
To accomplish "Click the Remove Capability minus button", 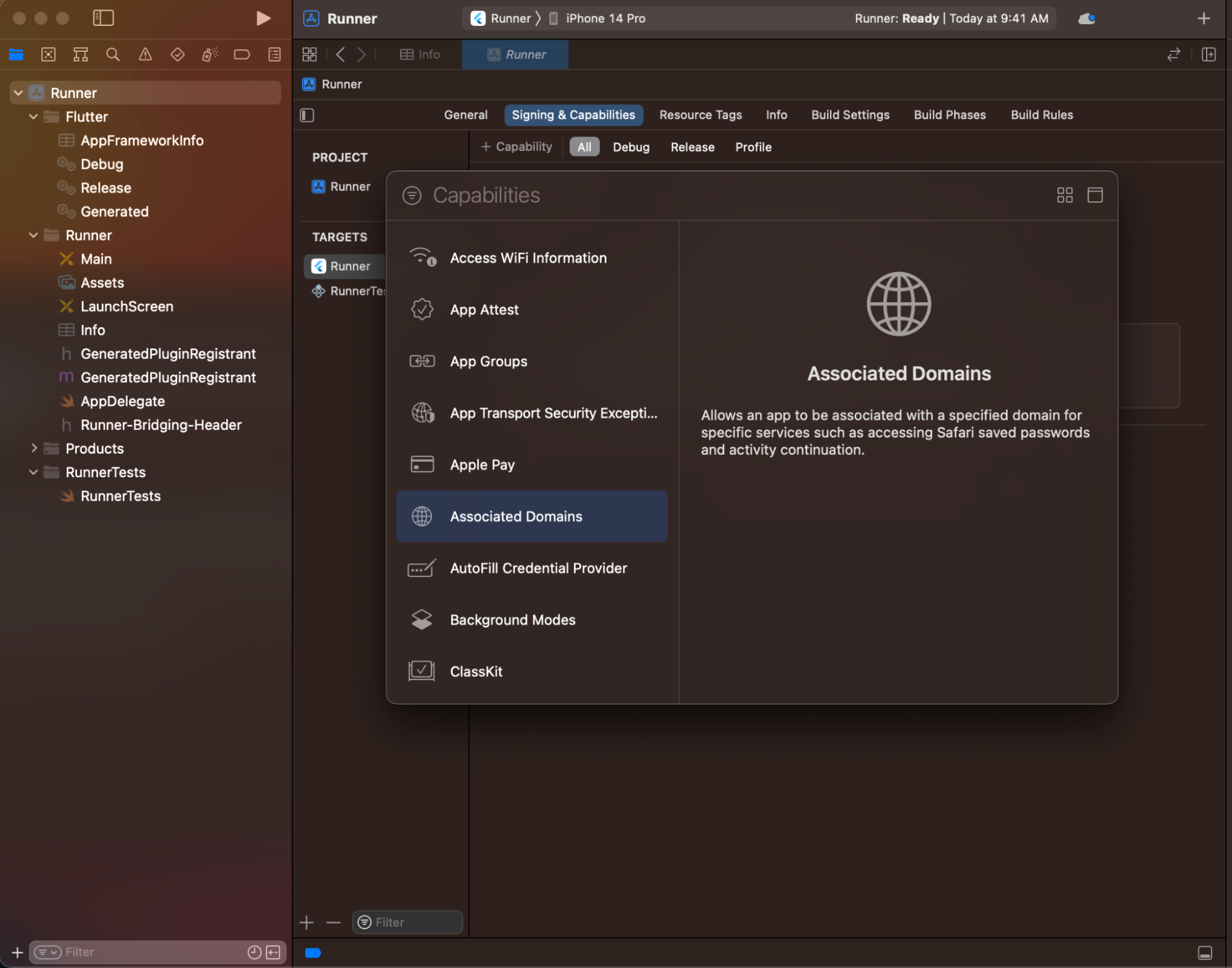I will (x=335, y=921).
